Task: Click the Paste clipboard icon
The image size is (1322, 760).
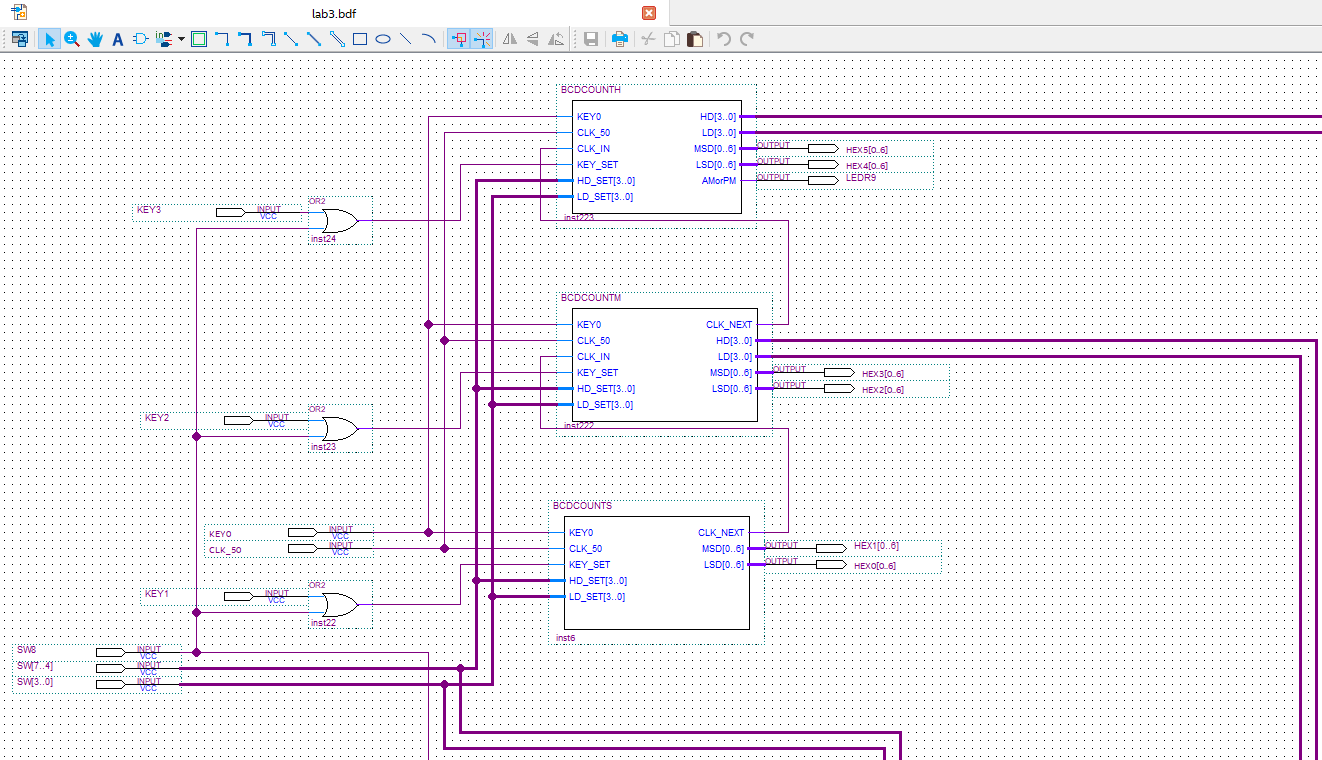Action: pos(695,39)
